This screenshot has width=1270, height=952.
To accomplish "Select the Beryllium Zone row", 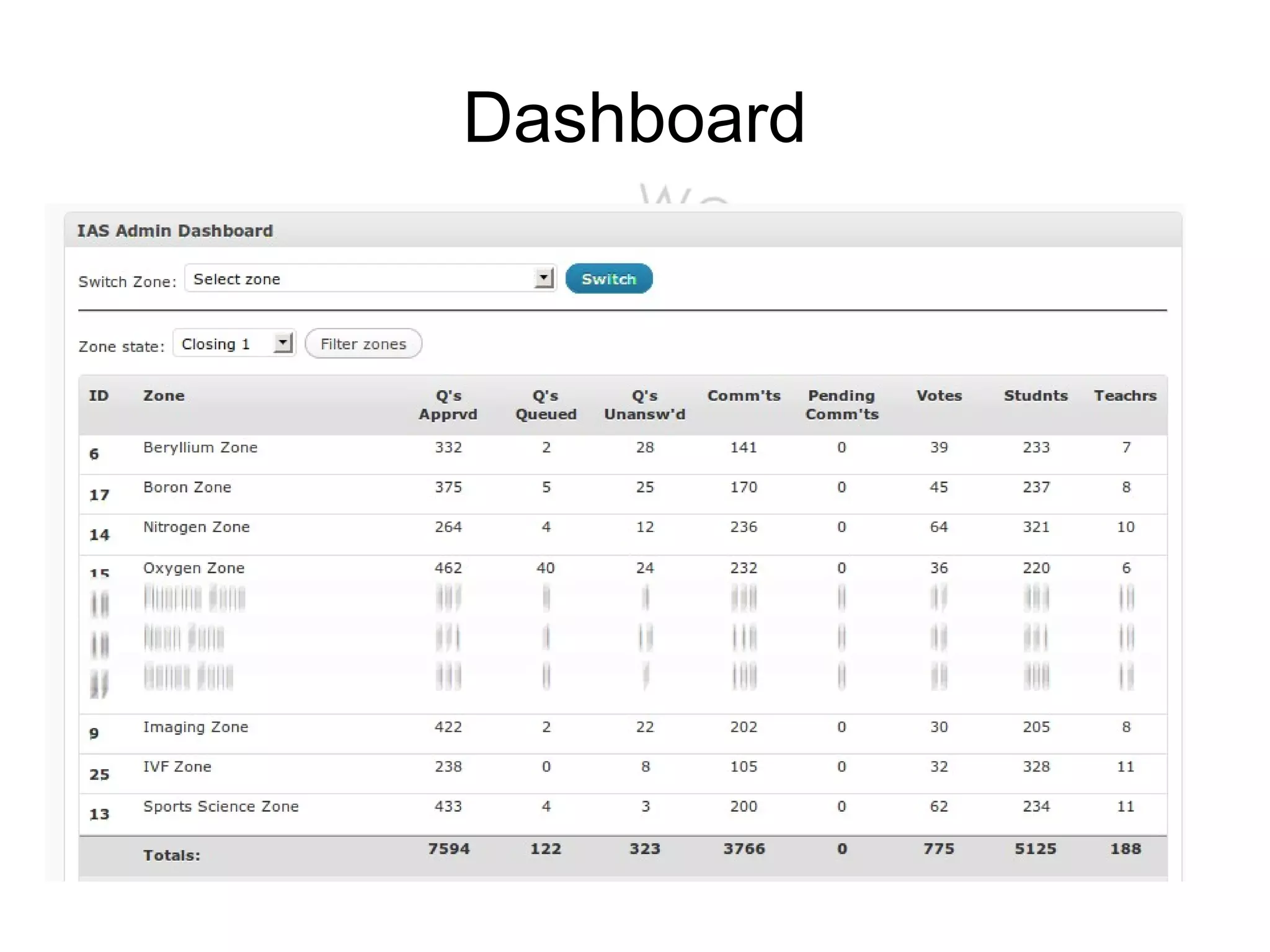I will 200,448.
